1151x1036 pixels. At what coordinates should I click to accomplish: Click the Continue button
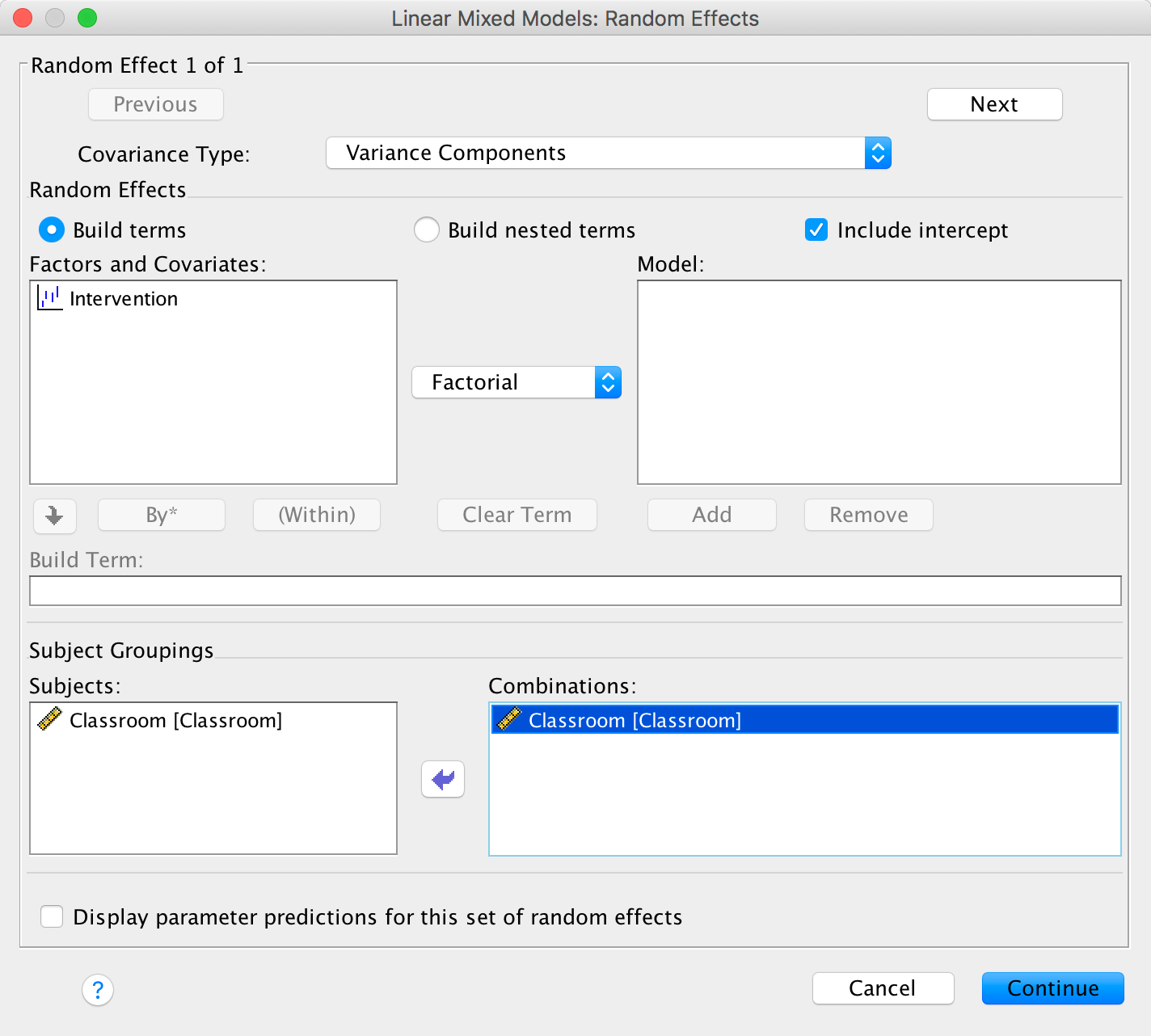pyautogui.click(x=1052, y=988)
